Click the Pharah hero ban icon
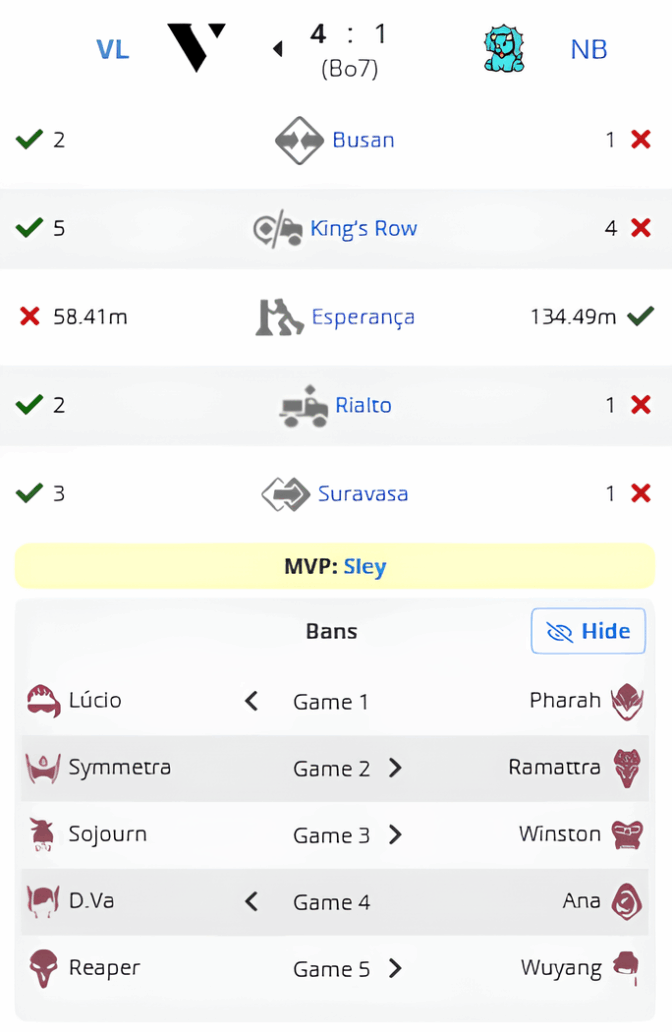Viewport: 672px width, 1032px height. point(627,701)
